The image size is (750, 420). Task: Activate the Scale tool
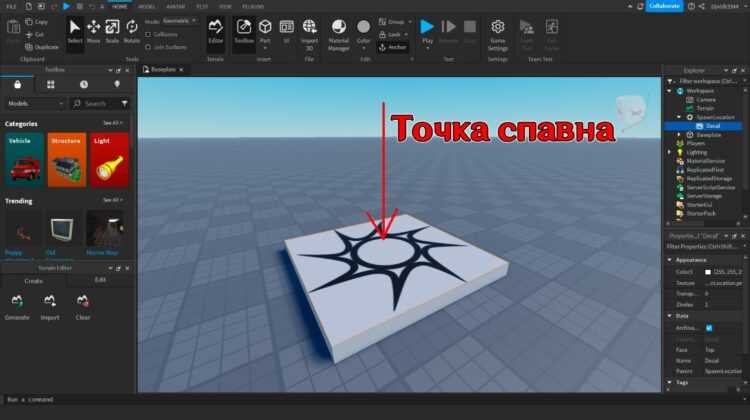click(112, 32)
